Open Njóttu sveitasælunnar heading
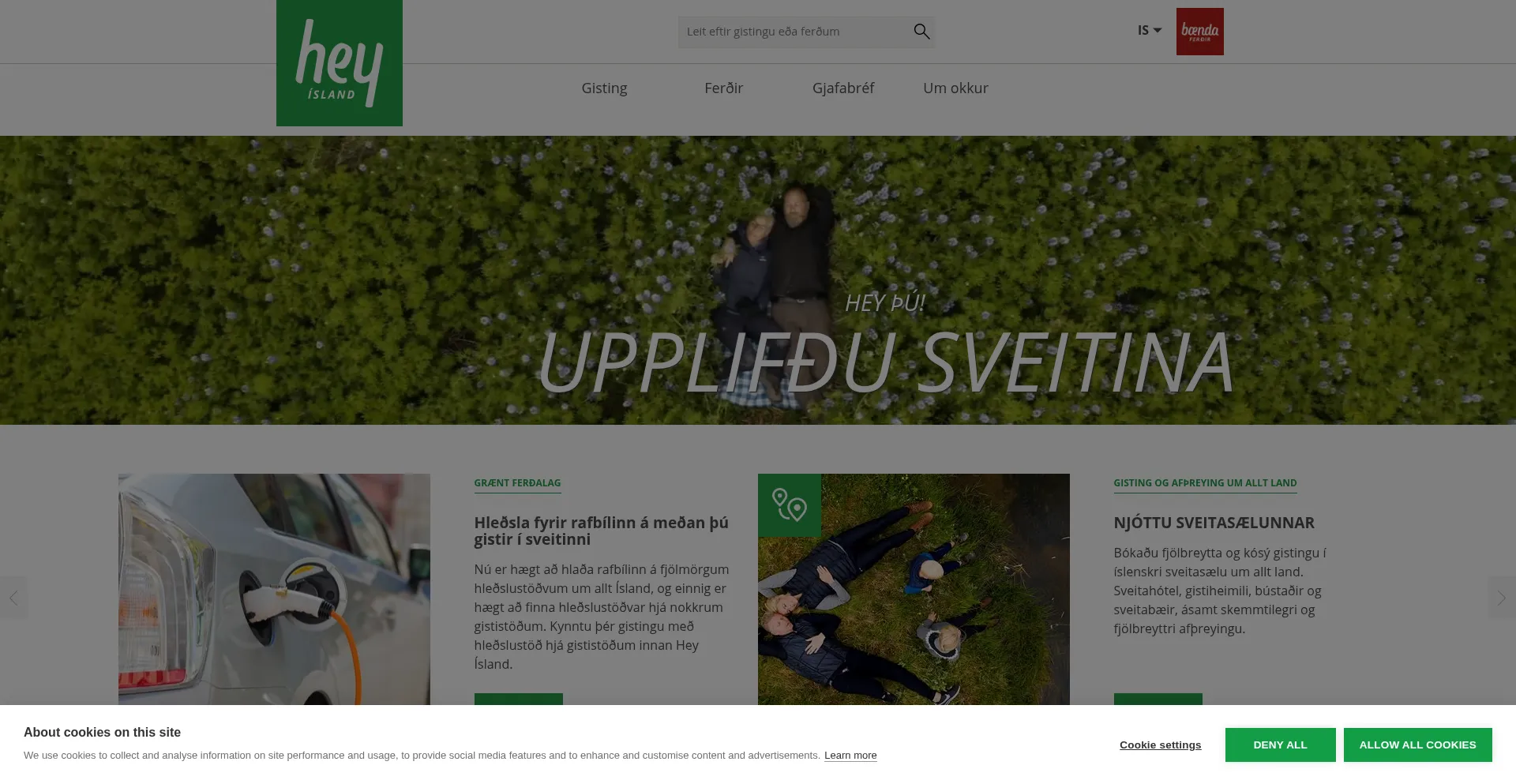 click(x=1214, y=523)
